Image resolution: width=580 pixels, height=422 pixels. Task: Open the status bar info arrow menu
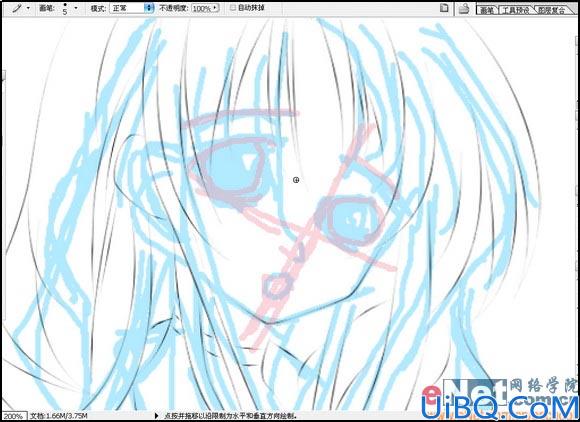pos(156,416)
